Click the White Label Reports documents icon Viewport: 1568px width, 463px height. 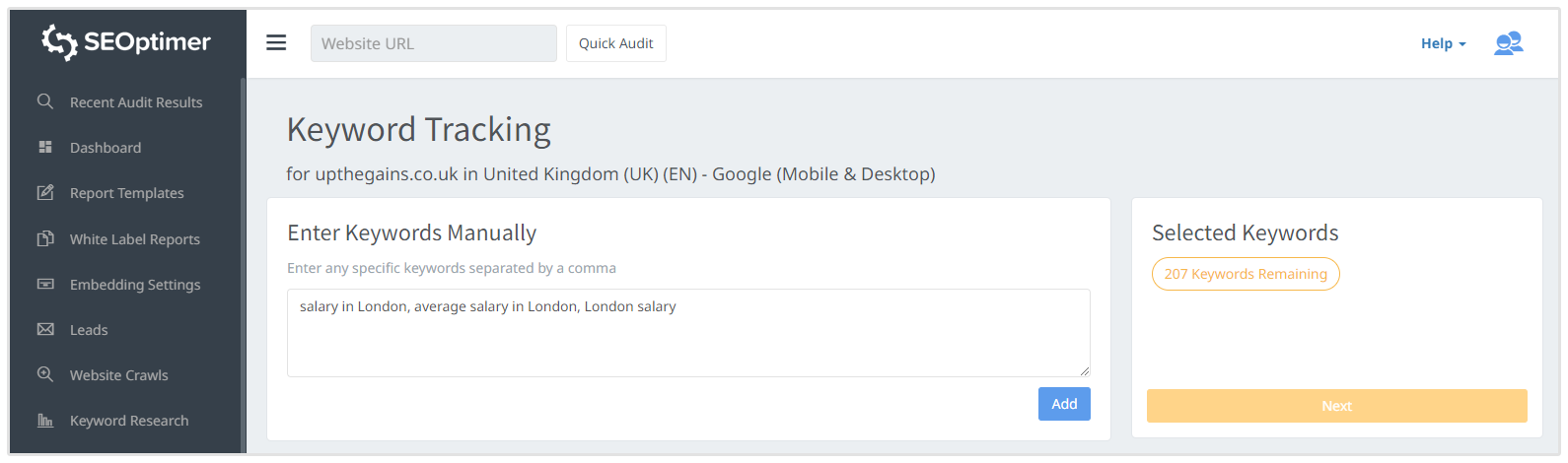tap(45, 238)
